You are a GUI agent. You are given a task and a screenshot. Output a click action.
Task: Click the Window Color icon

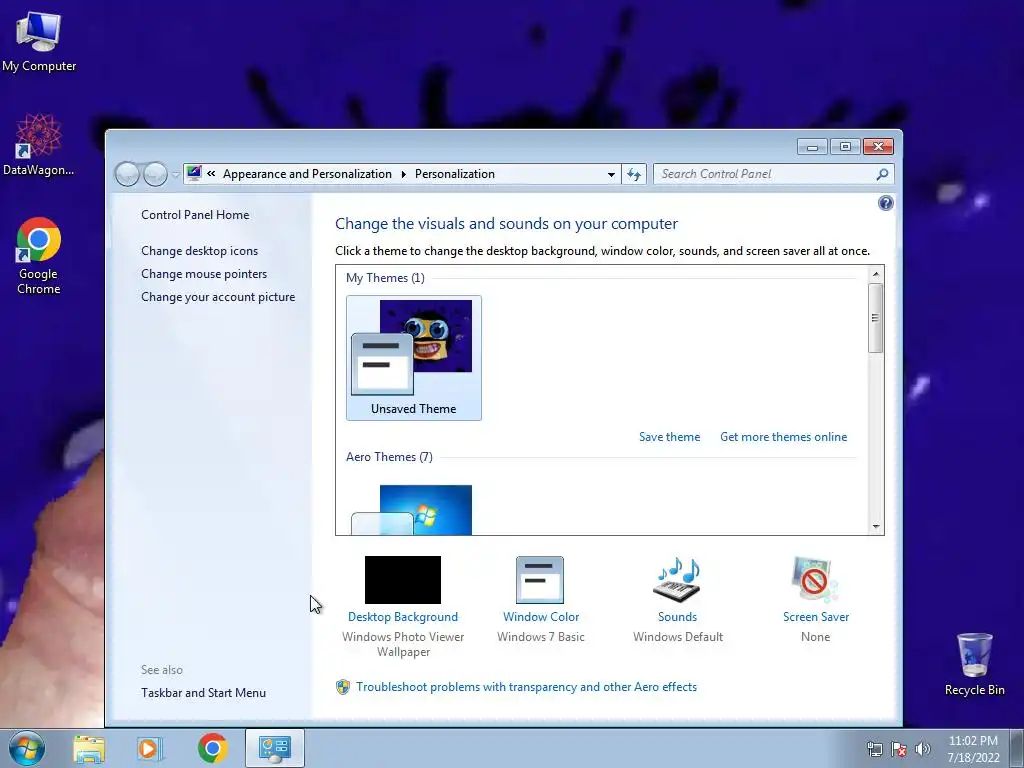pyautogui.click(x=540, y=580)
